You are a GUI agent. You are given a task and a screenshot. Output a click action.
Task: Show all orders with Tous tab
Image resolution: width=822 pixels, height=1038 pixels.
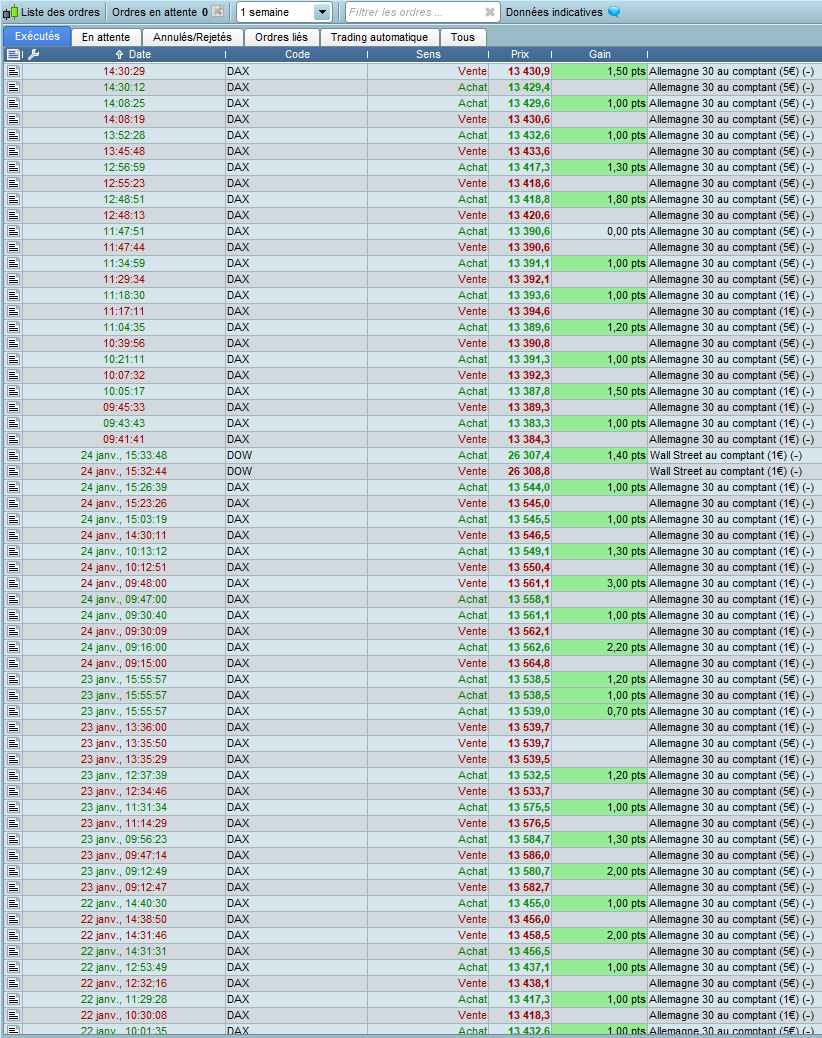coord(463,37)
